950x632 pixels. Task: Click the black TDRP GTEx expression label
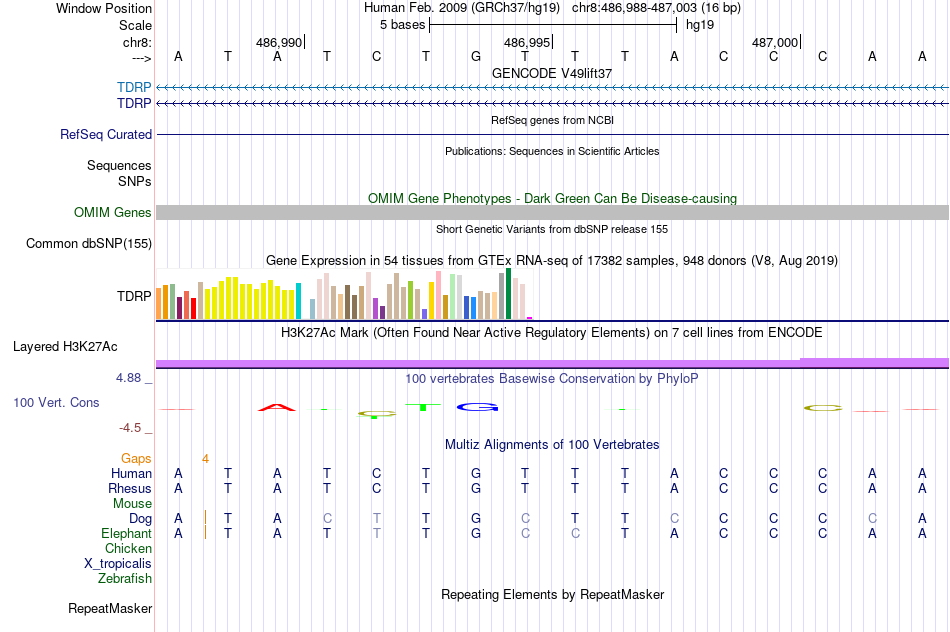coord(134,296)
